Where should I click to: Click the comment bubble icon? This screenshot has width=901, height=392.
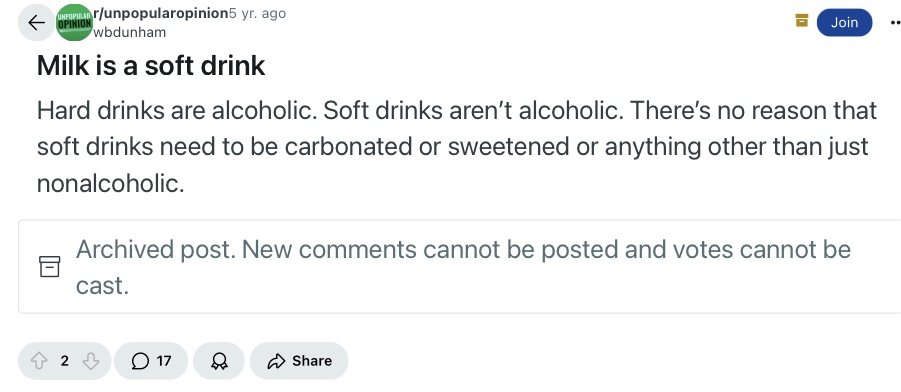[140, 361]
